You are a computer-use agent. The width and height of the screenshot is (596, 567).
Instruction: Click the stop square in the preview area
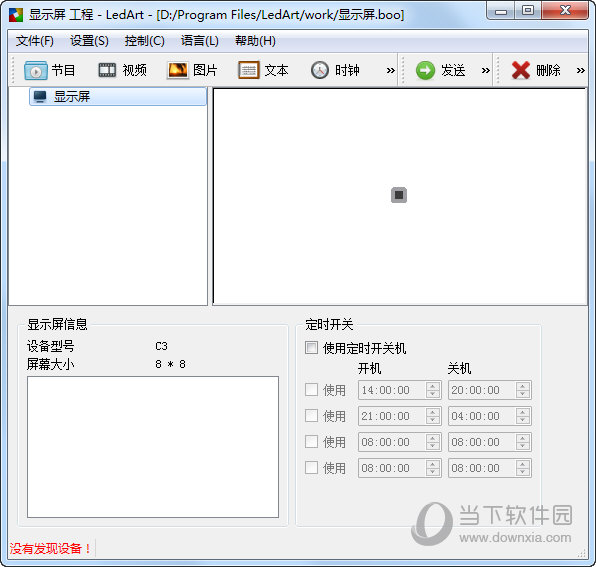(399, 195)
